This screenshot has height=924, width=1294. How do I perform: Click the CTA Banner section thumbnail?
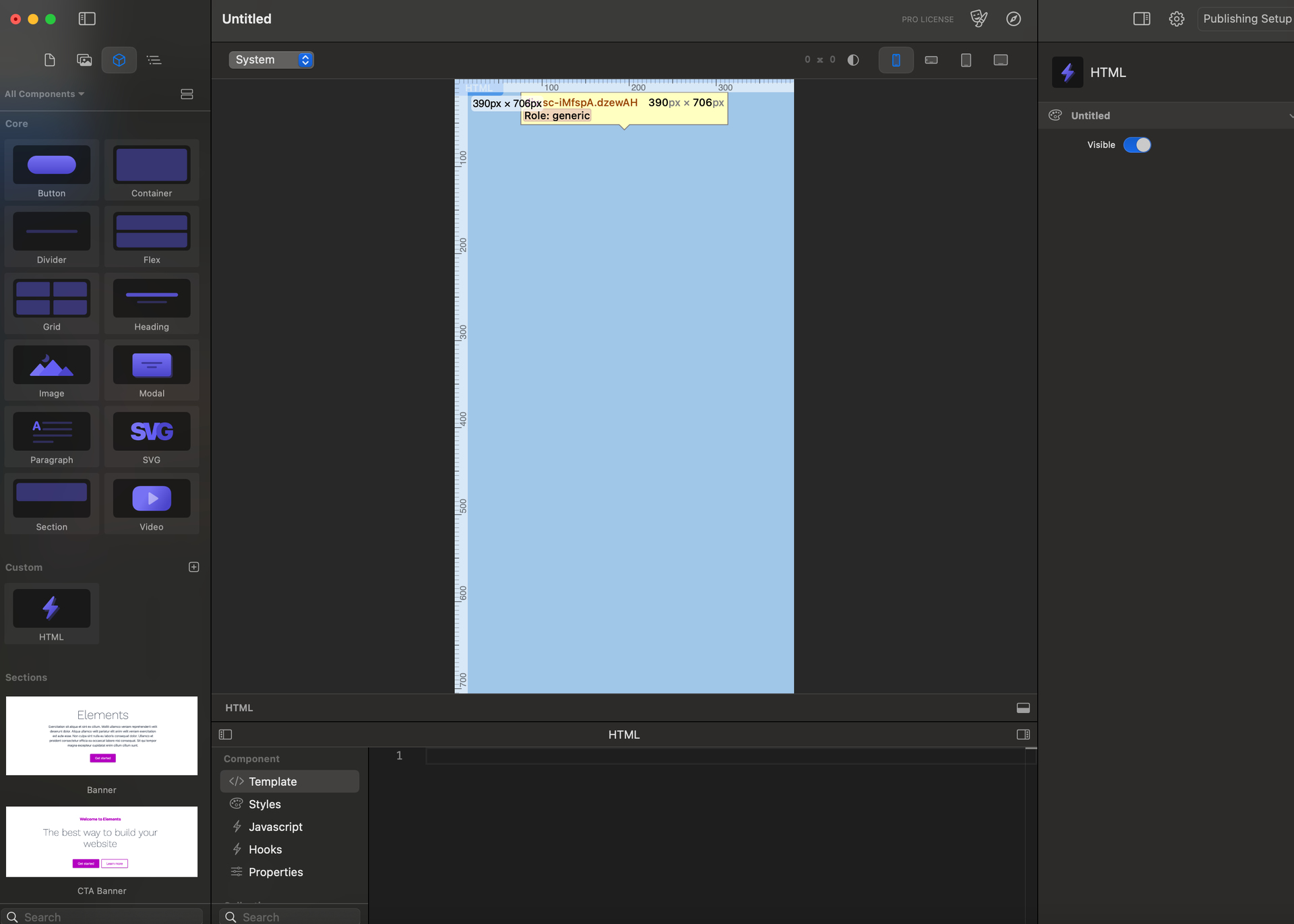[x=102, y=842]
